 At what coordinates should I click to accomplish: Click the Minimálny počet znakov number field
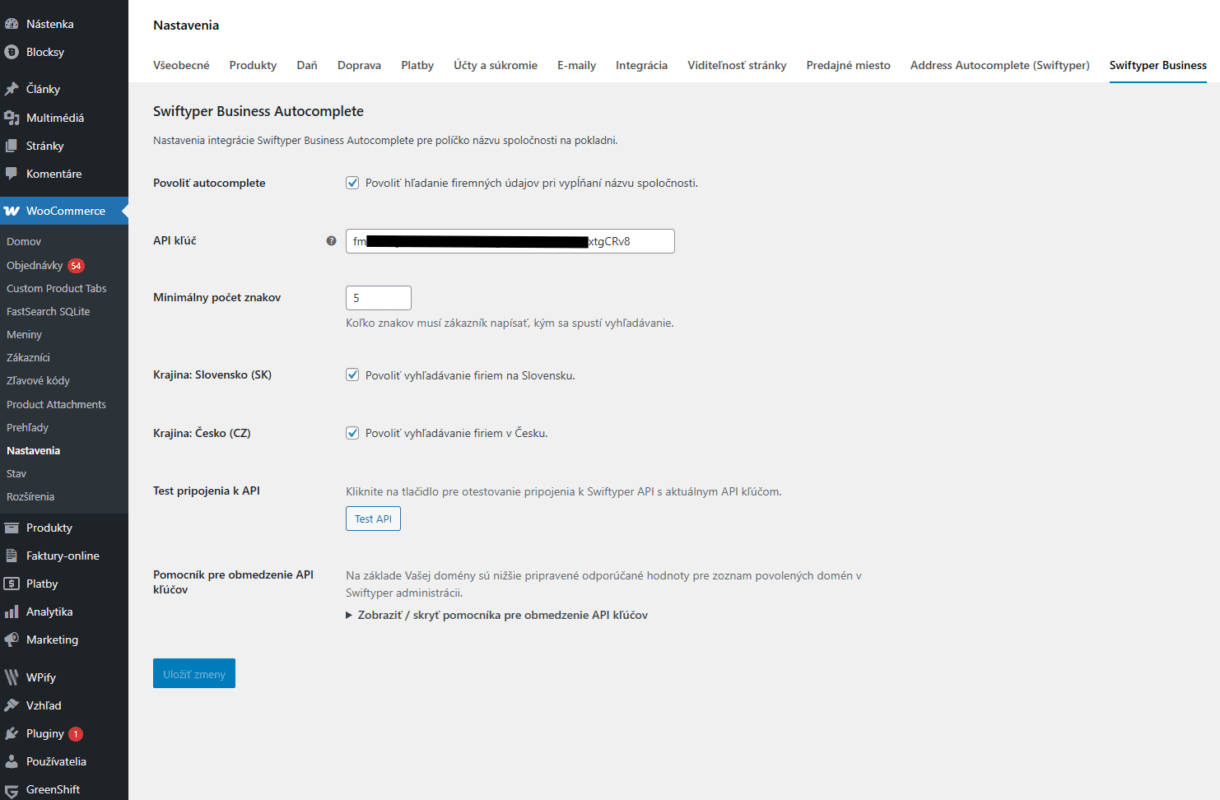pyautogui.click(x=378, y=298)
